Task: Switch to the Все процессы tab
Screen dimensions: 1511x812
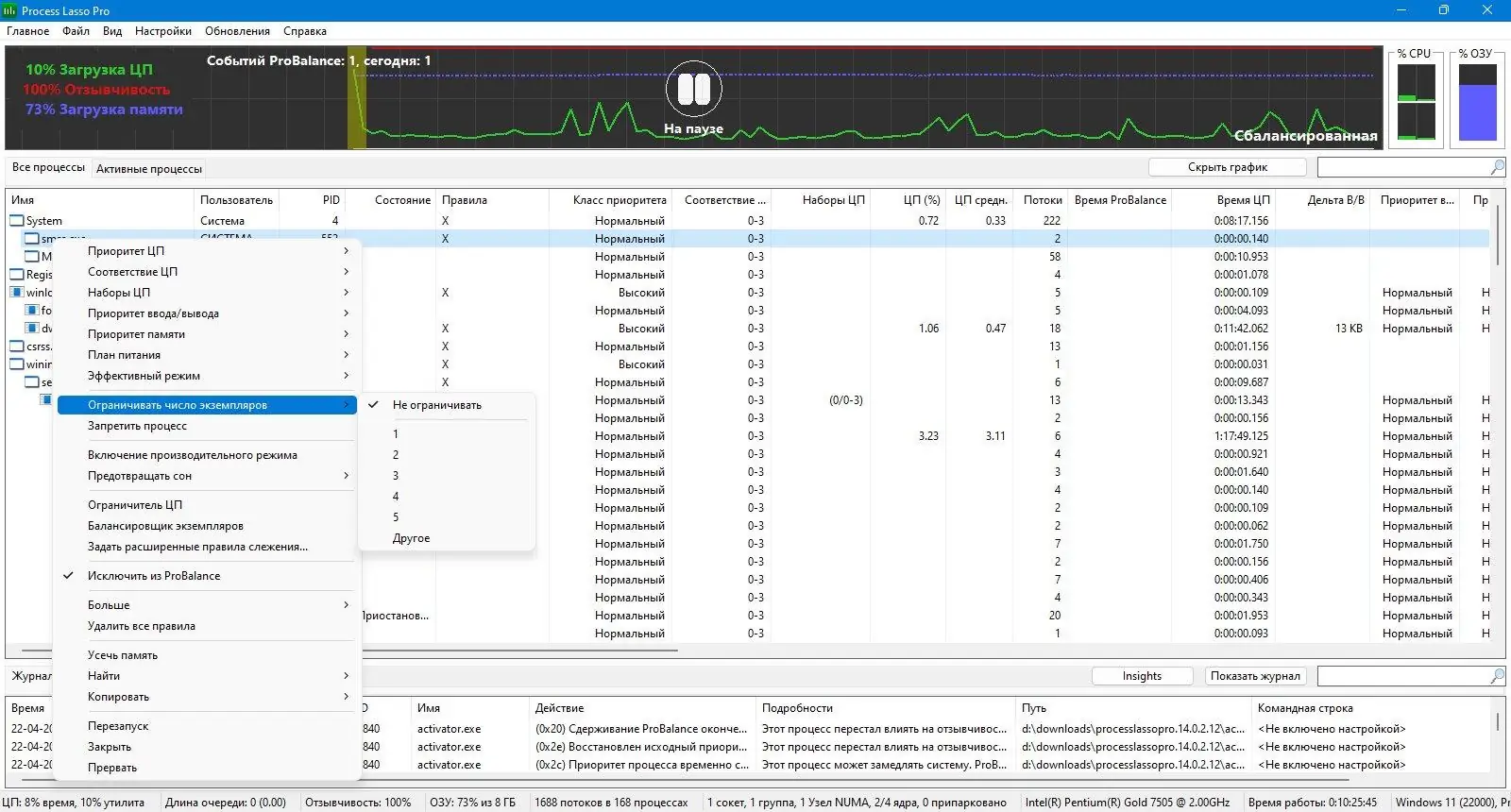Action: [x=48, y=167]
